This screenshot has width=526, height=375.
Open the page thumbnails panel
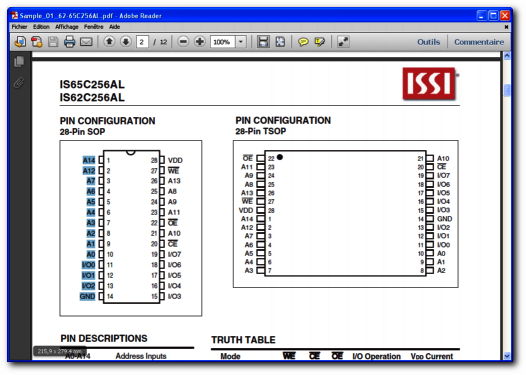[19, 61]
